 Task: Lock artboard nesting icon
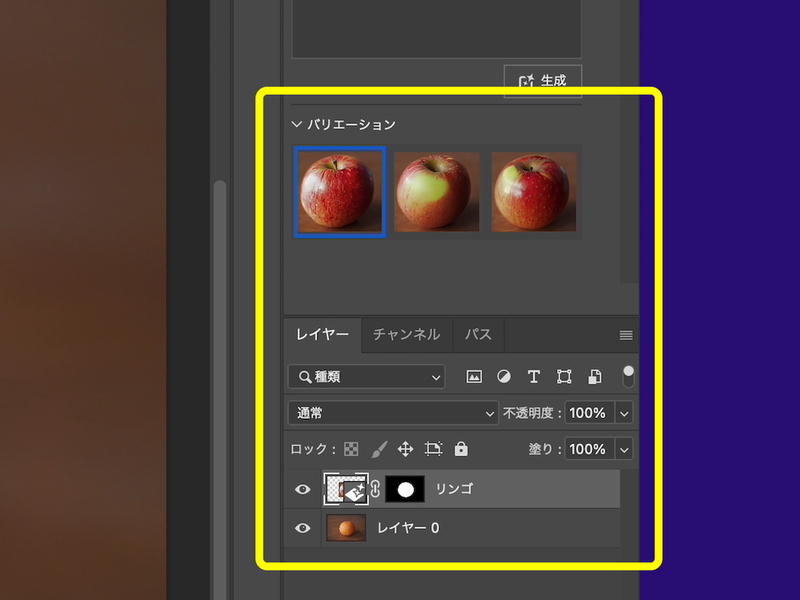[433, 449]
